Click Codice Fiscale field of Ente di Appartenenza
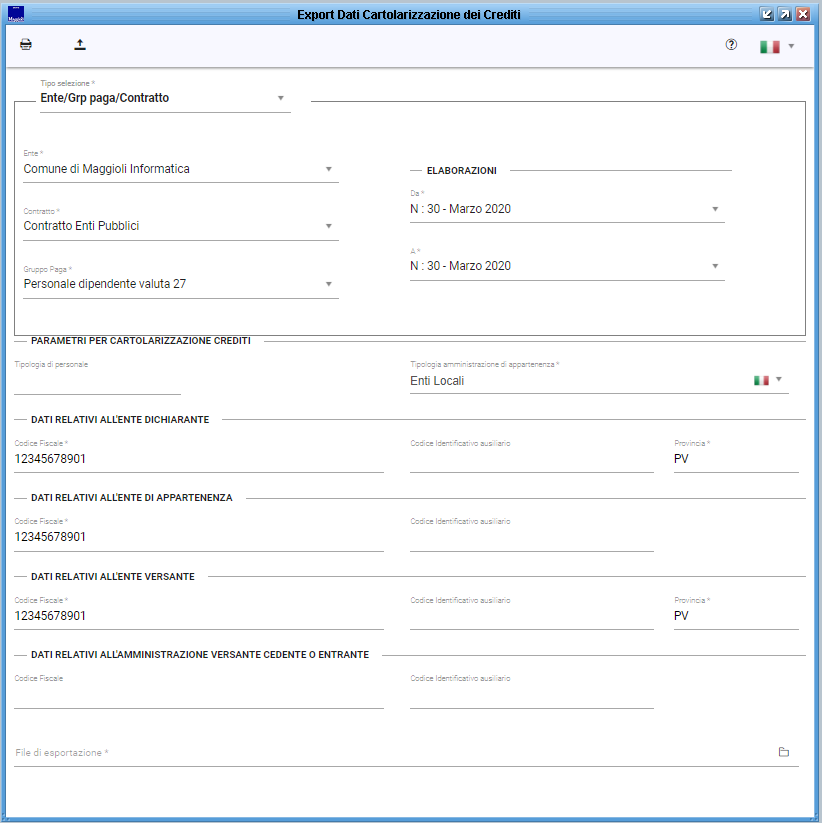 [199, 537]
